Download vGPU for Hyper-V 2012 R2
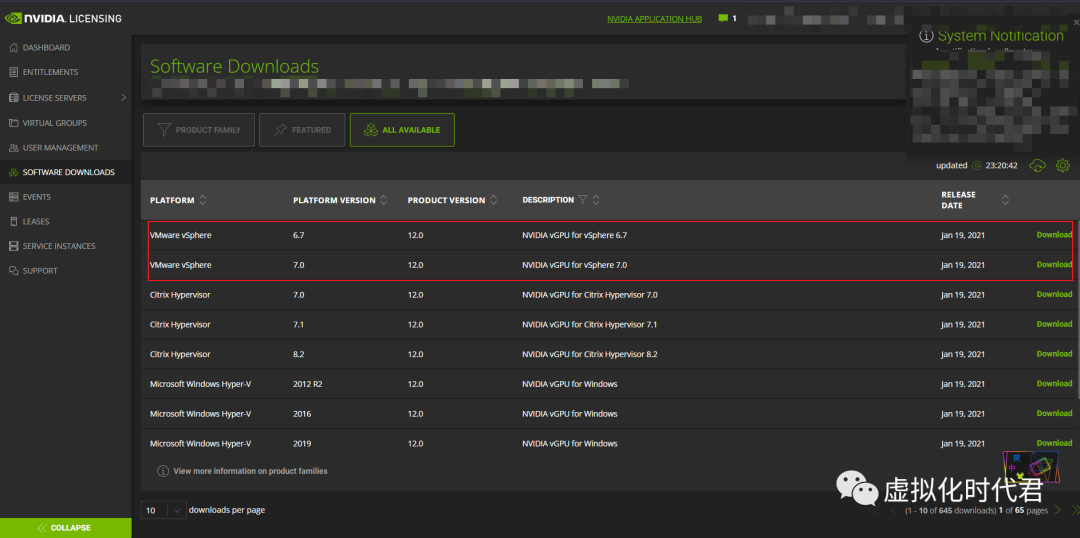The width and height of the screenshot is (1080, 538). pos(1055,383)
